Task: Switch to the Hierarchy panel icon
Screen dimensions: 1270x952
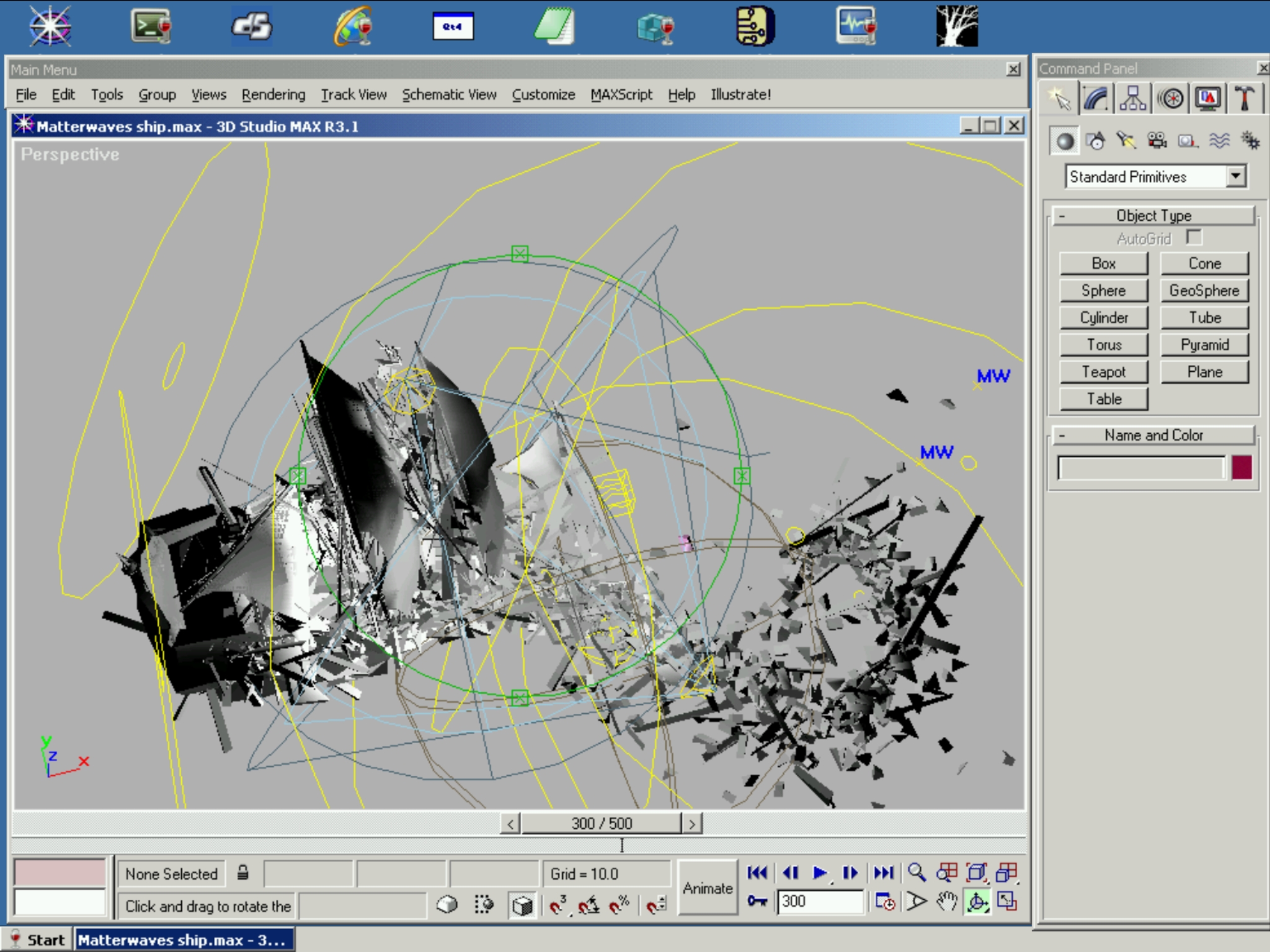Action: coord(1133,99)
